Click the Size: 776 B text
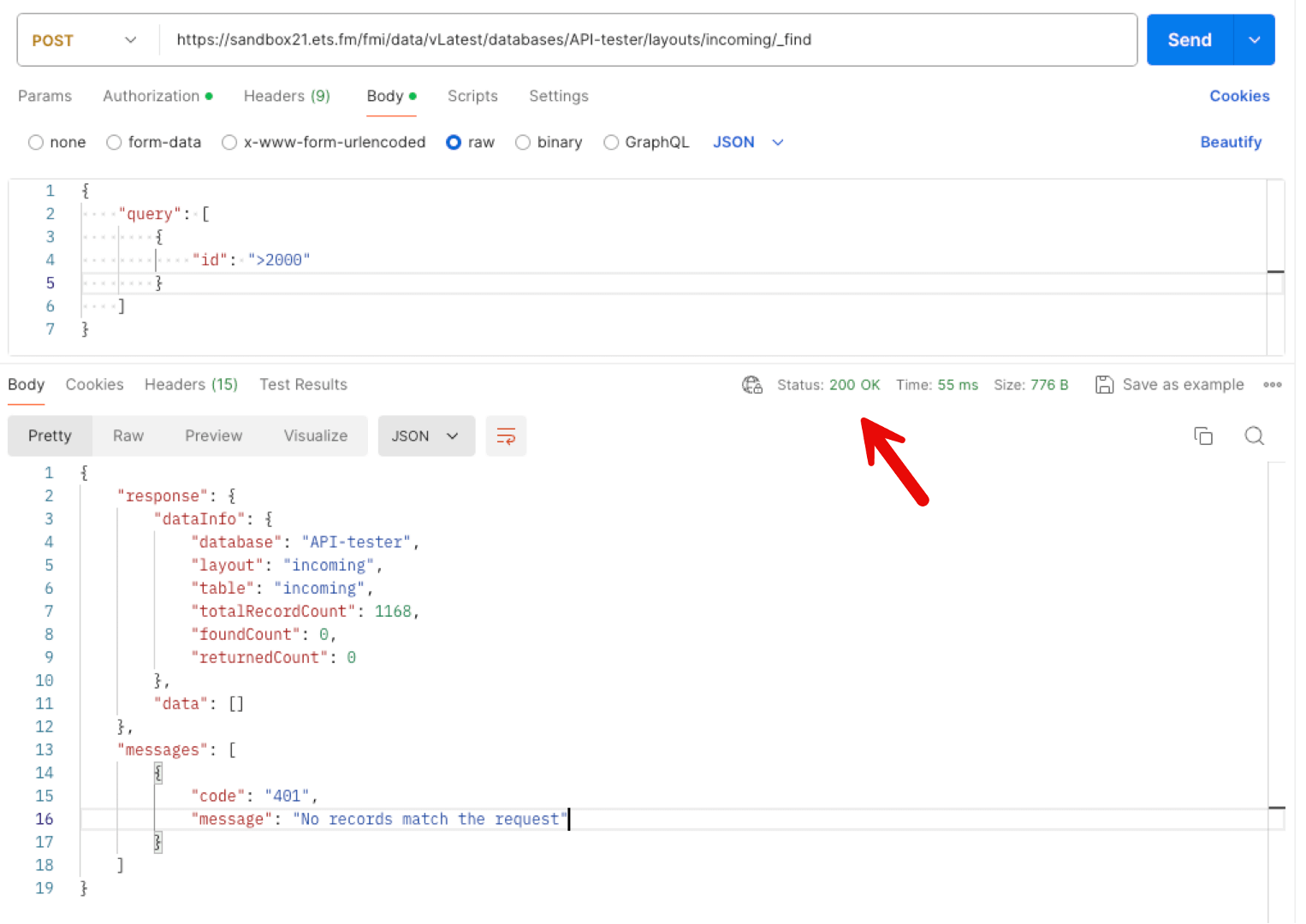 click(1031, 385)
